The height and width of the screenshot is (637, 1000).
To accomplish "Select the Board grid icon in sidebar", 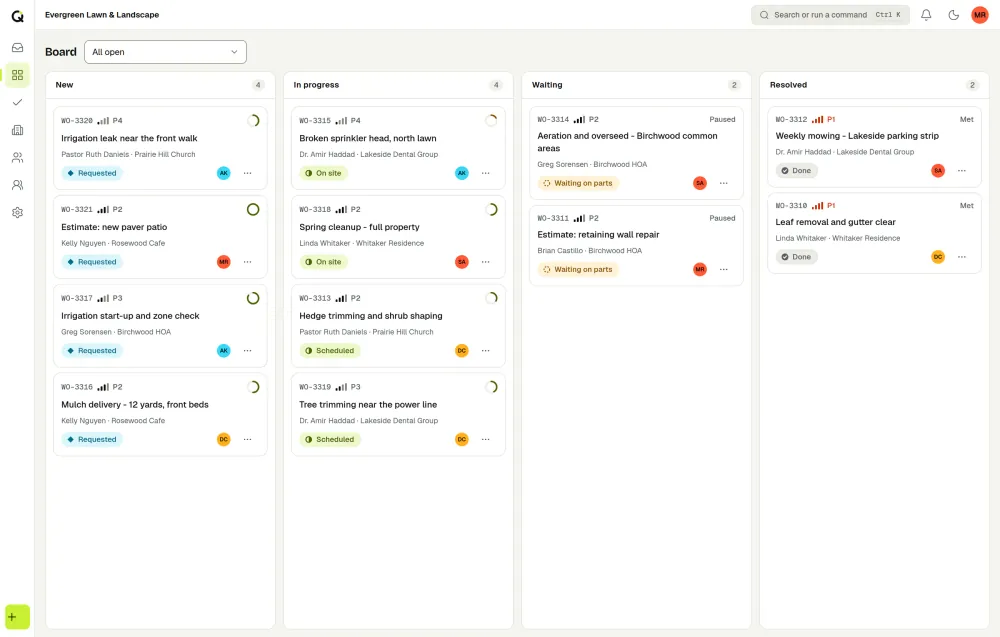I will pos(17,75).
